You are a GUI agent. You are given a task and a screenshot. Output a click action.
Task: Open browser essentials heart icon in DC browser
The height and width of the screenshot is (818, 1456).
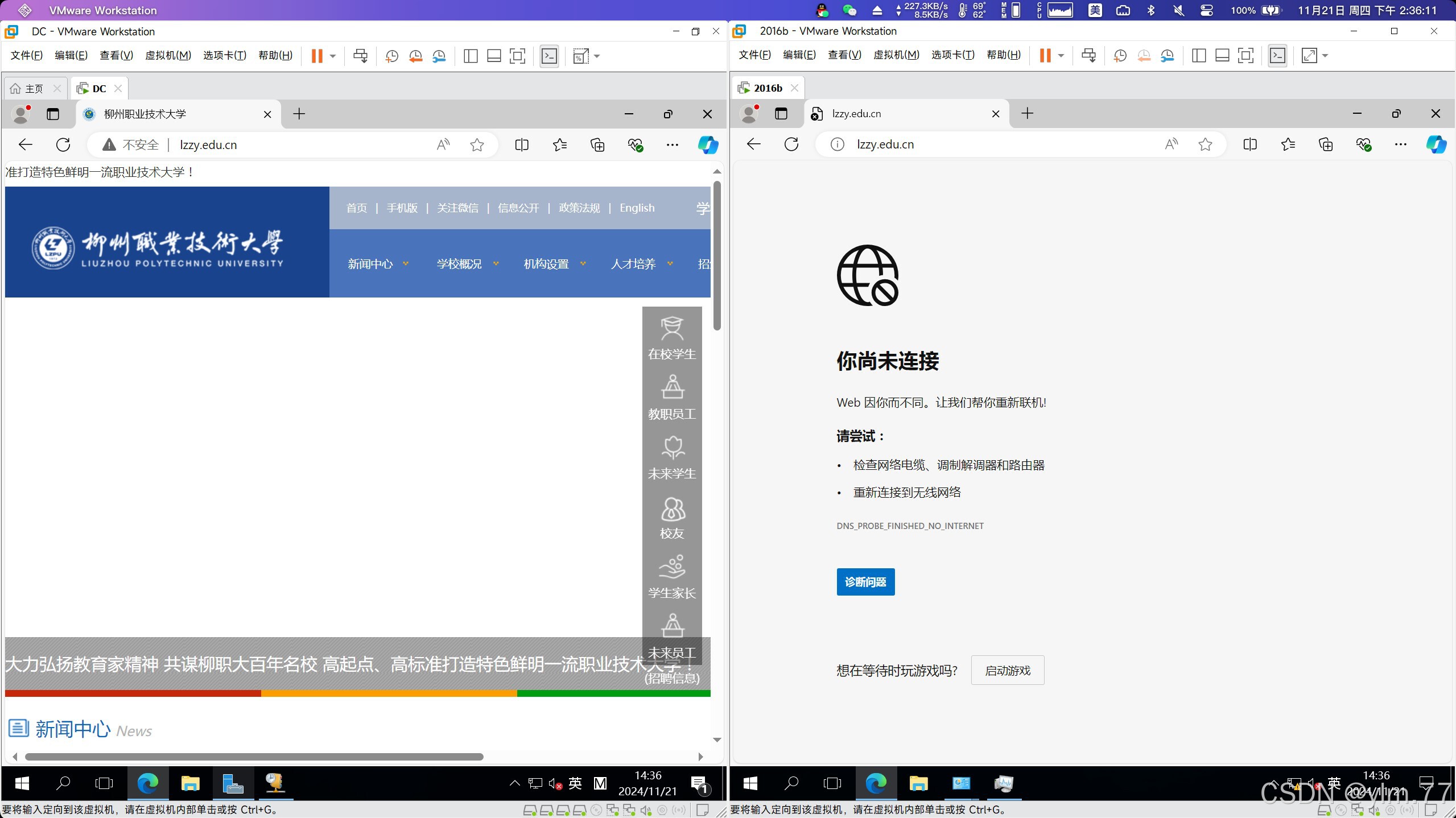(635, 145)
